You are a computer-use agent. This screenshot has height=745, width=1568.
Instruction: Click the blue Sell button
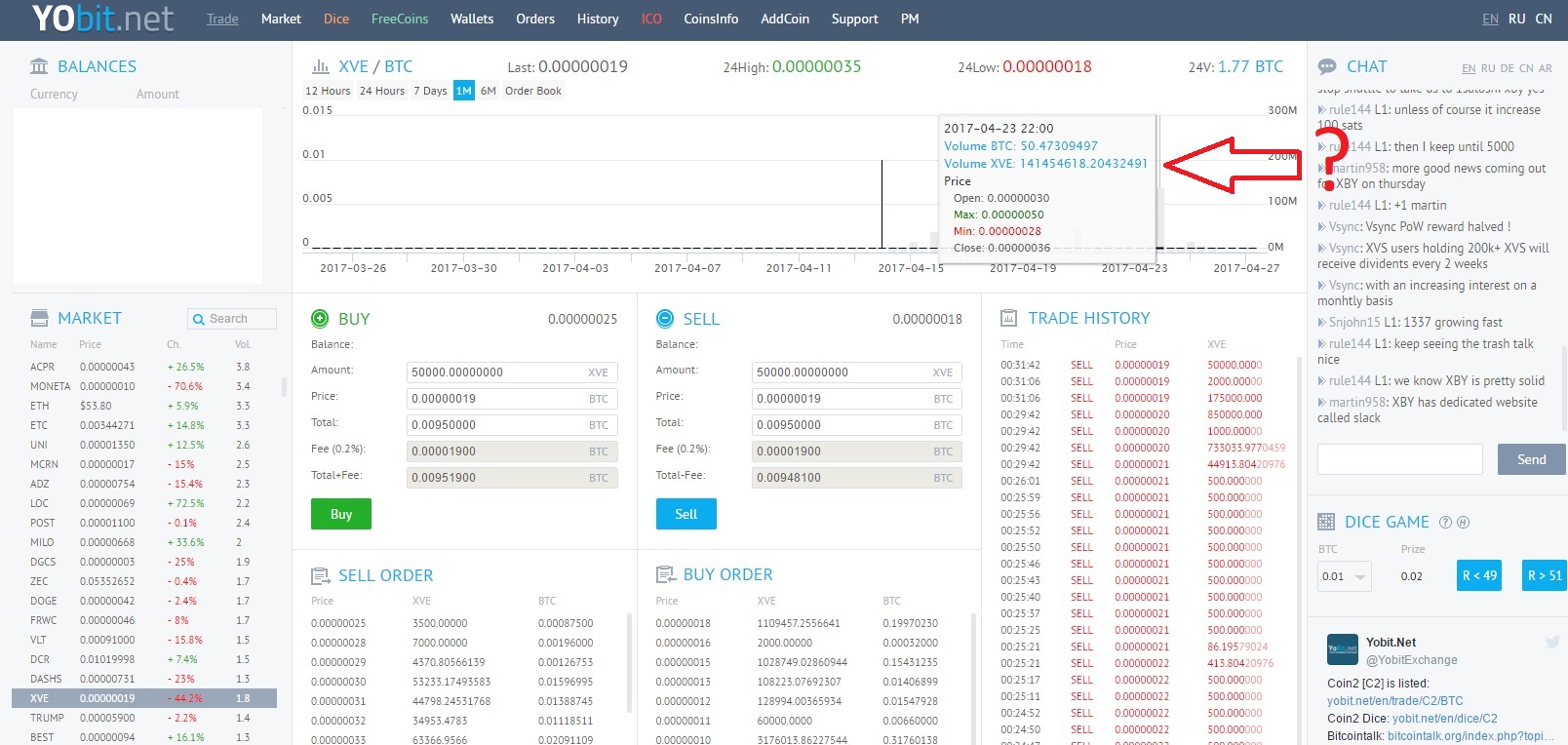click(686, 514)
